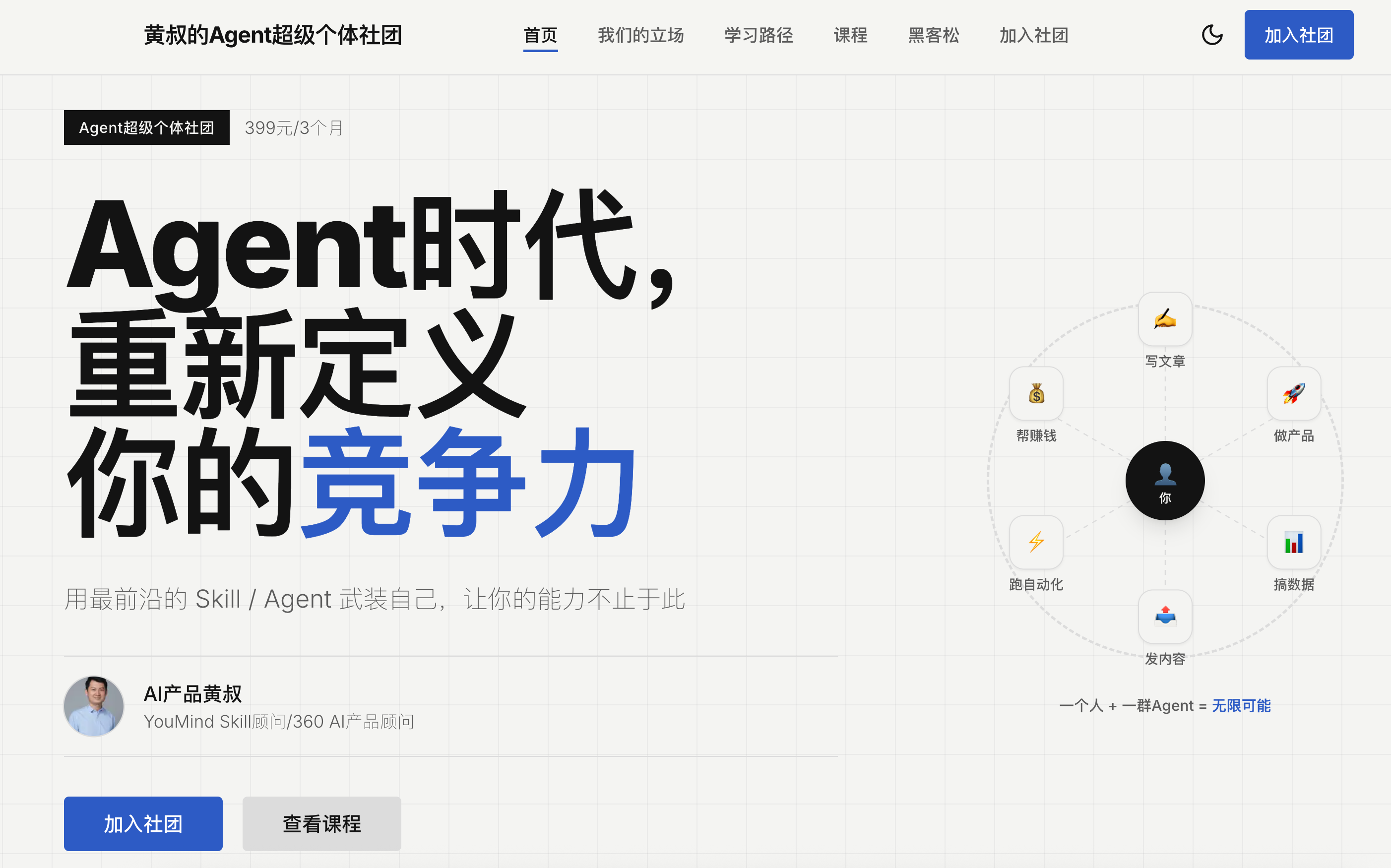Open the 黑客松 nav link

pyautogui.click(x=934, y=36)
